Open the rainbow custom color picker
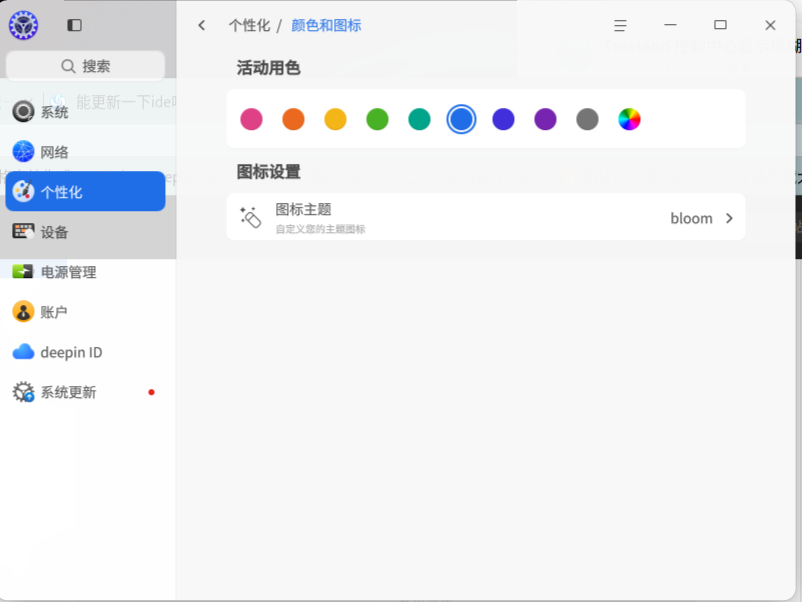This screenshot has width=802, height=602. coord(629,119)
